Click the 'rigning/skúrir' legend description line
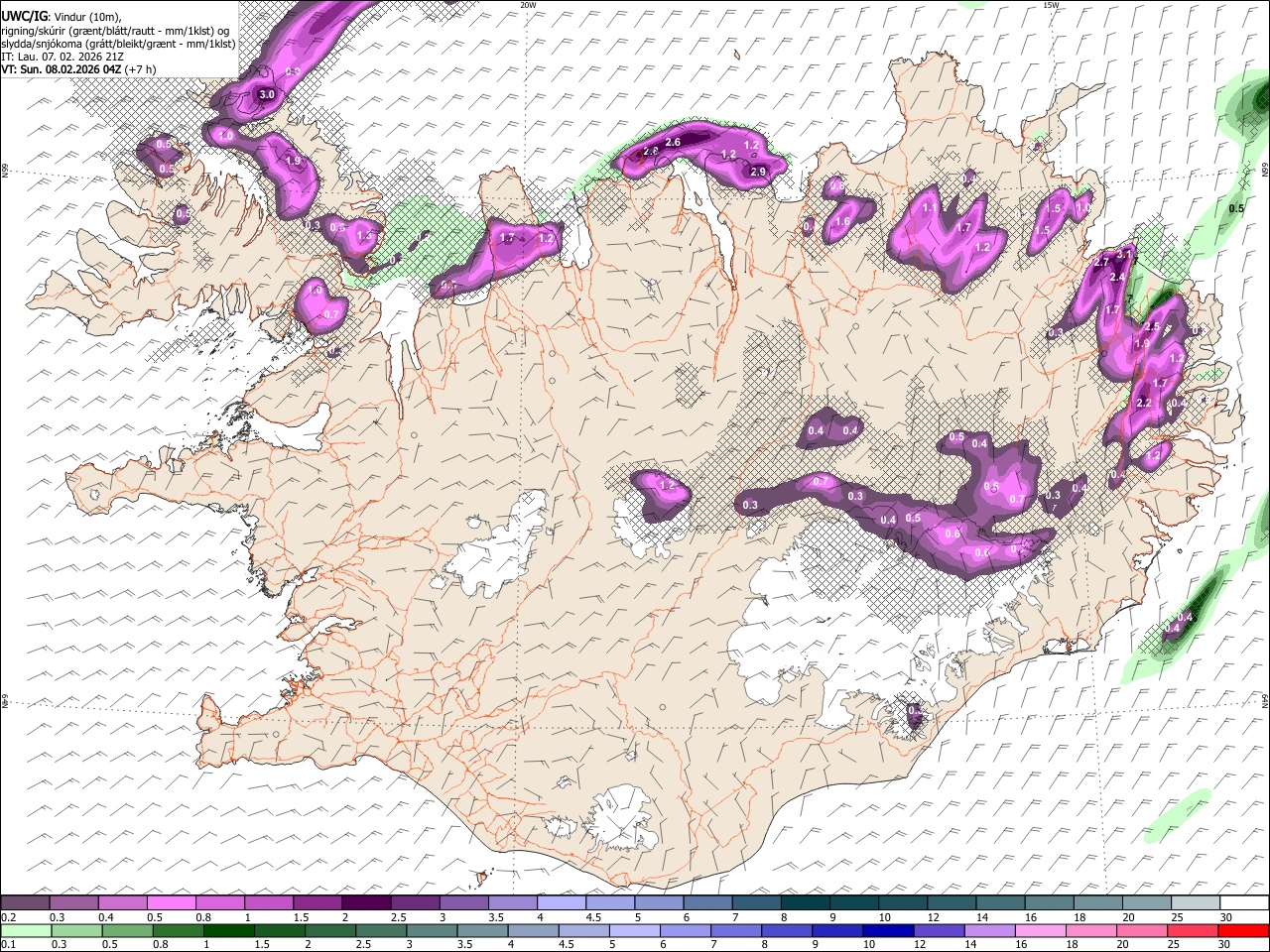The height and width of the screenshot is (952, 1270). 115,31
